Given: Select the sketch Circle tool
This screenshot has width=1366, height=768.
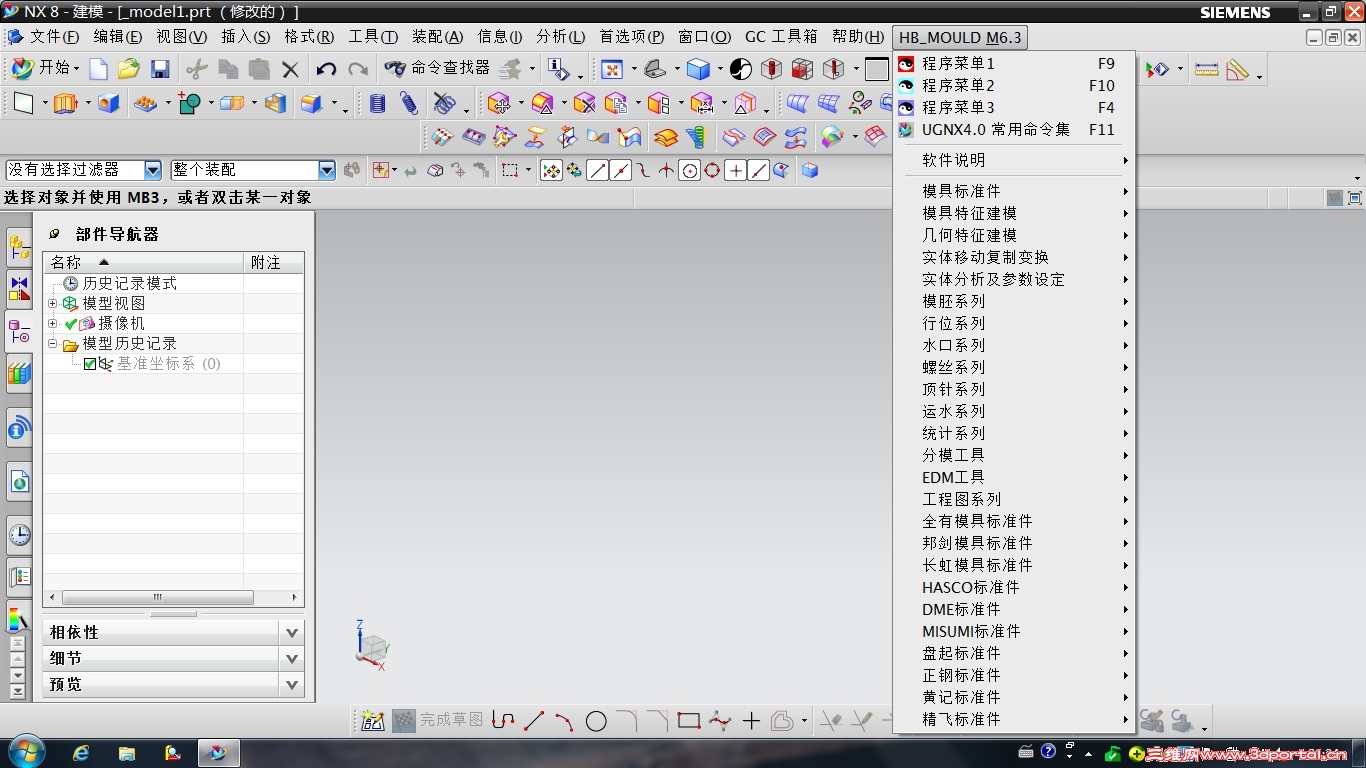Looking at the screenshot, I should coord(596,720).
